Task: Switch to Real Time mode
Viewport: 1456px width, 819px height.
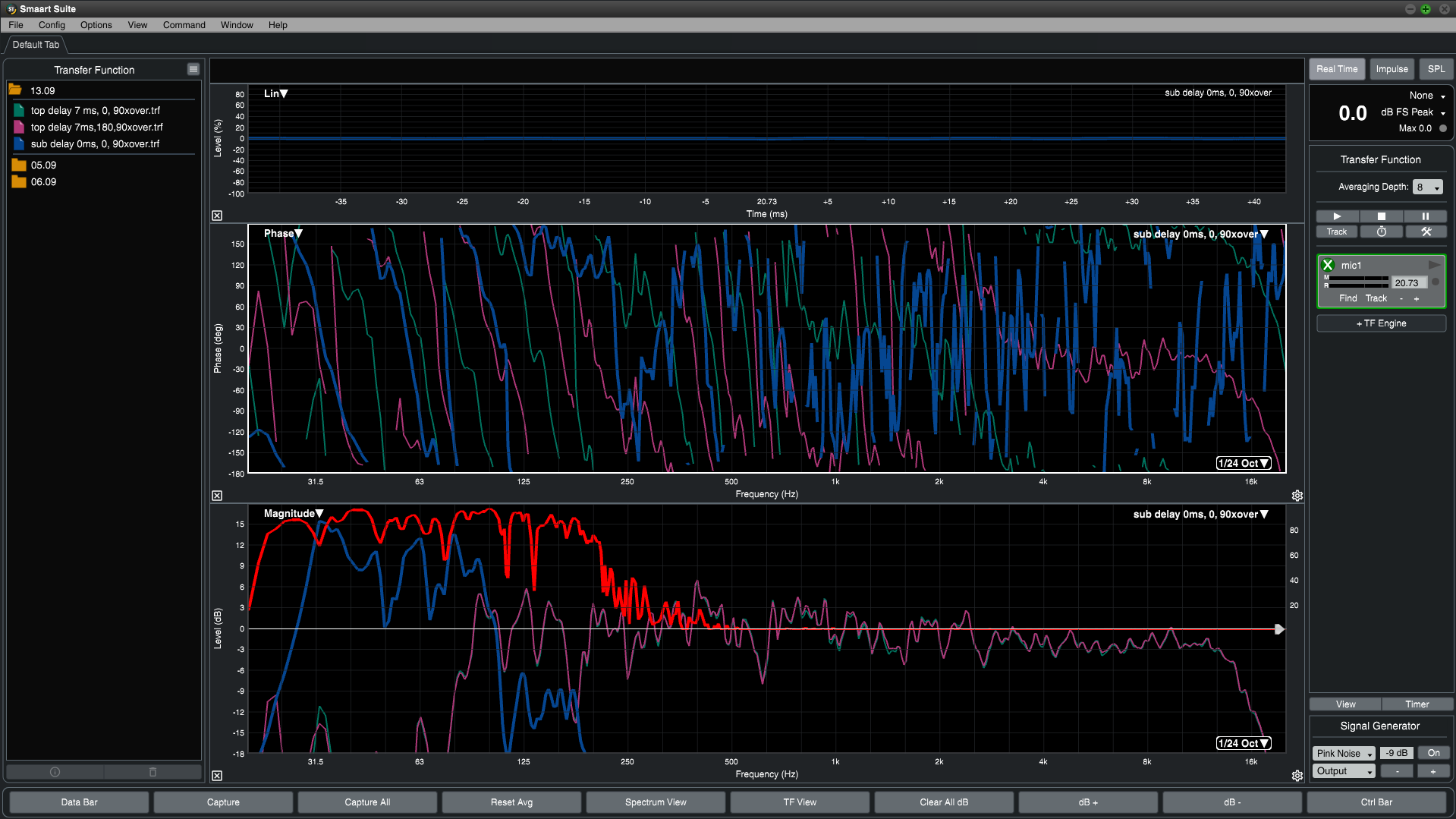Action: point(1337,69)
